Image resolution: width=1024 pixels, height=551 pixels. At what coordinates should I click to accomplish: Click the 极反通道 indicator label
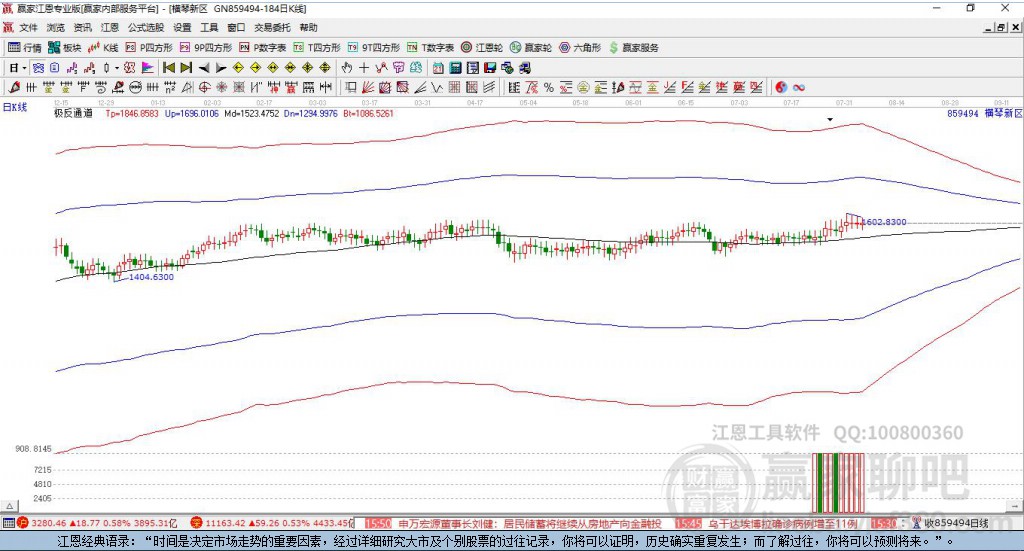point(73,114)
